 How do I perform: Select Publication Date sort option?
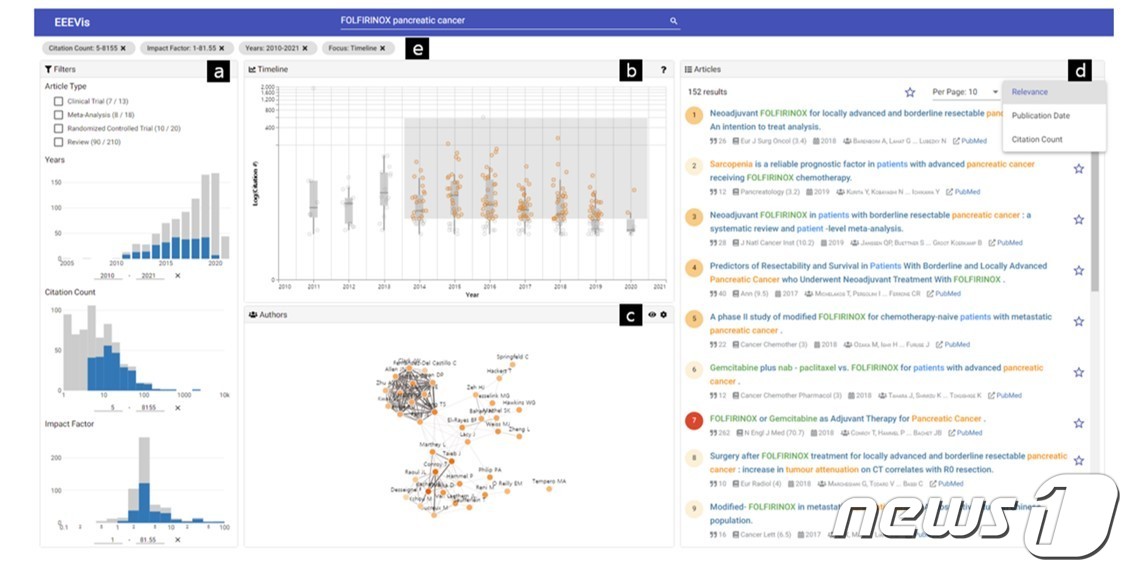(1040, 116)
